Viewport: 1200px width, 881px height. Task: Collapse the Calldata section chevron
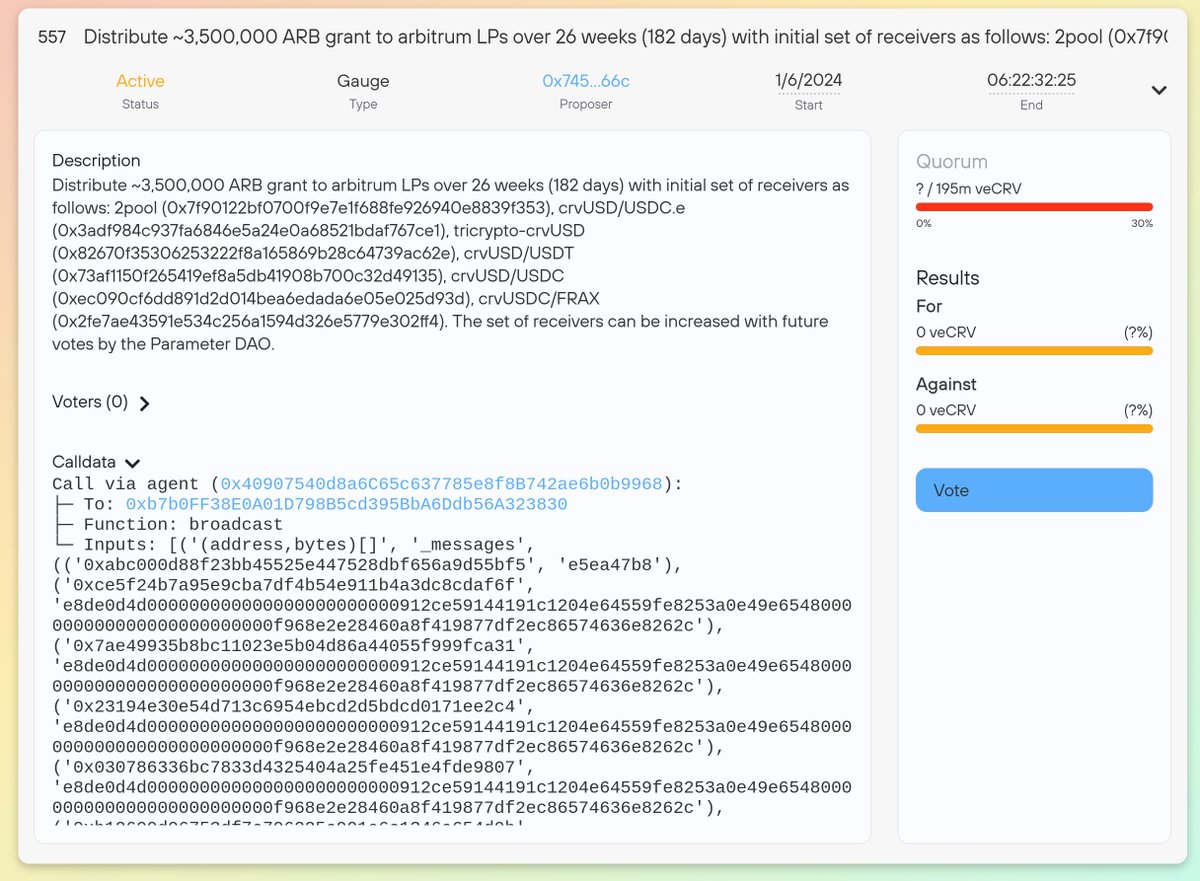coord(133,463)
